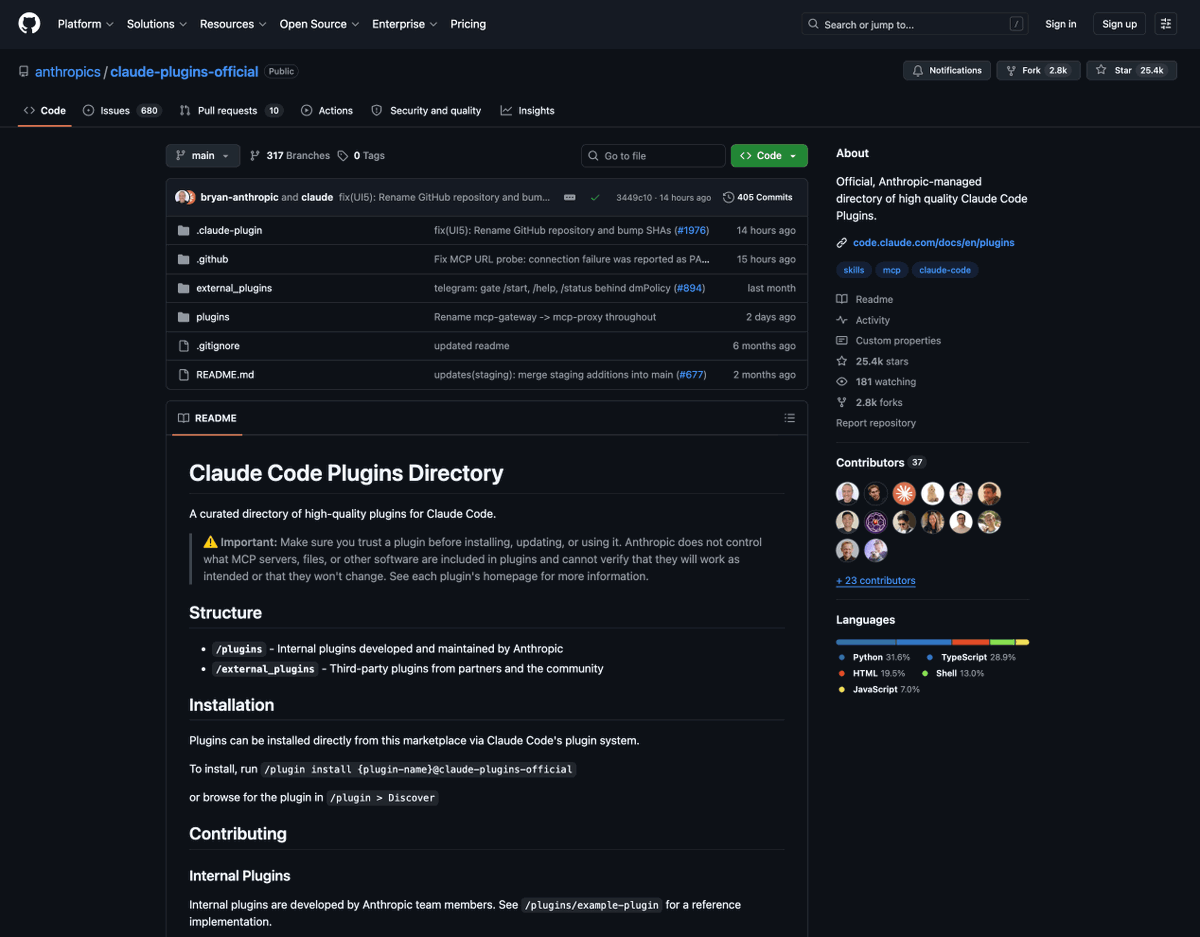Click the Sign in link
This screenshot has height=937, width=1200.
click(1061, 24)
